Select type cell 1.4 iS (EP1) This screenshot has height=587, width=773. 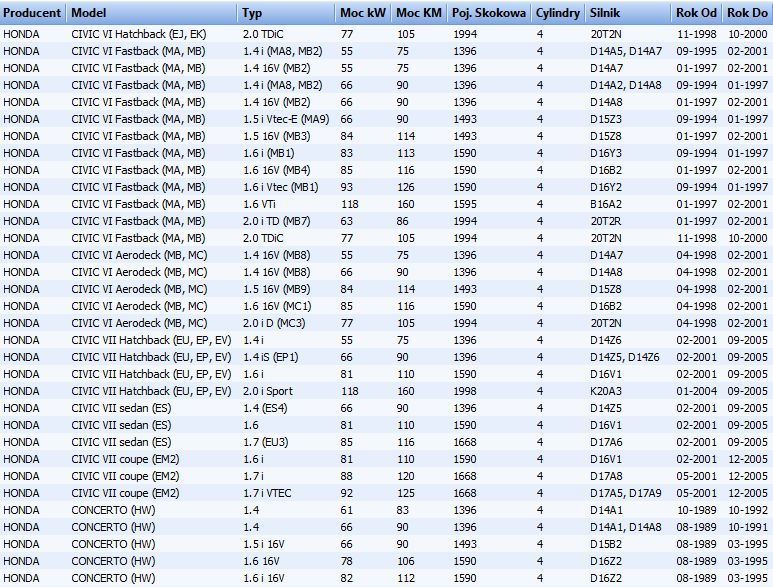(x=271, y=357)
